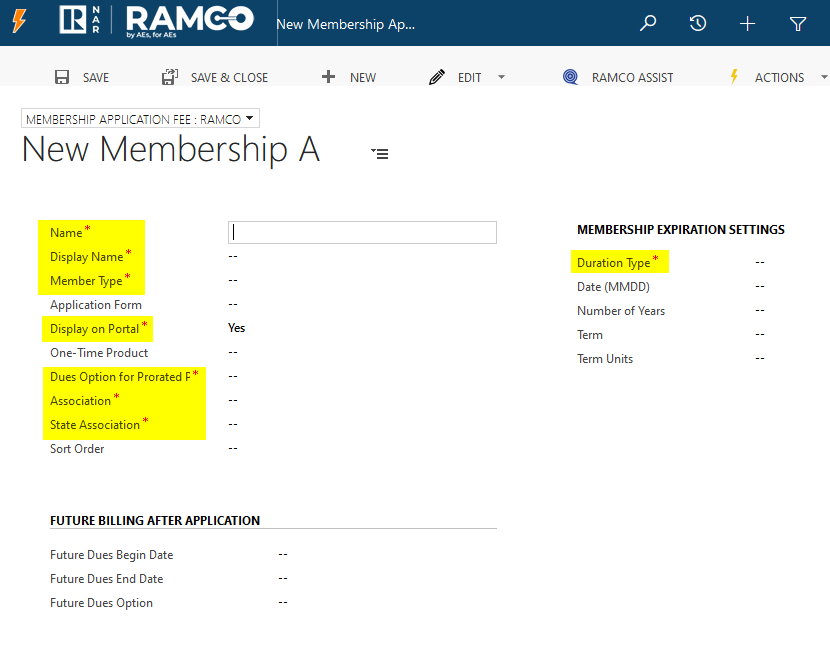
Task: Click the New button in toolbar
Action: tap(349, 77)
